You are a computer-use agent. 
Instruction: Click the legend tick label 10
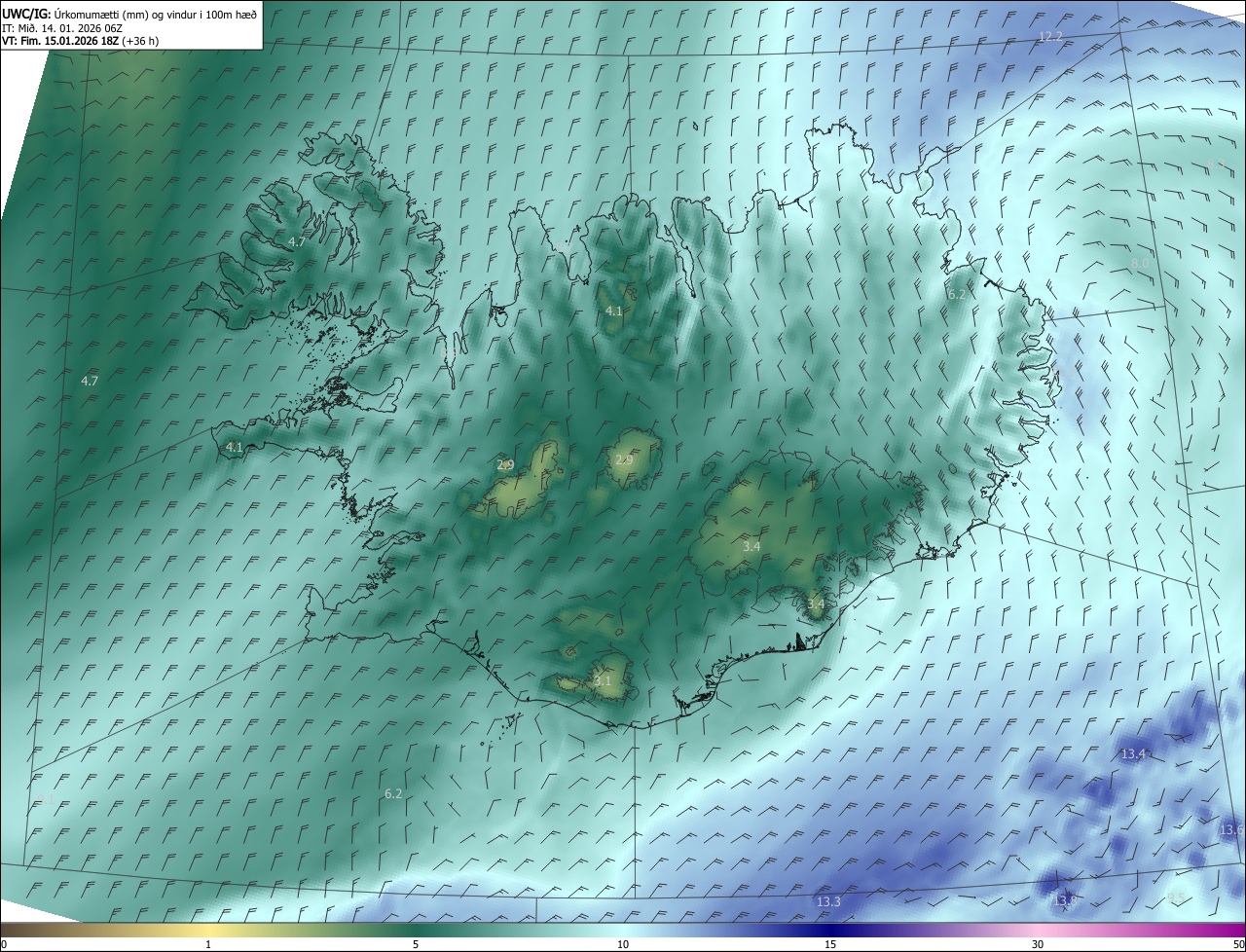point(623,944)
